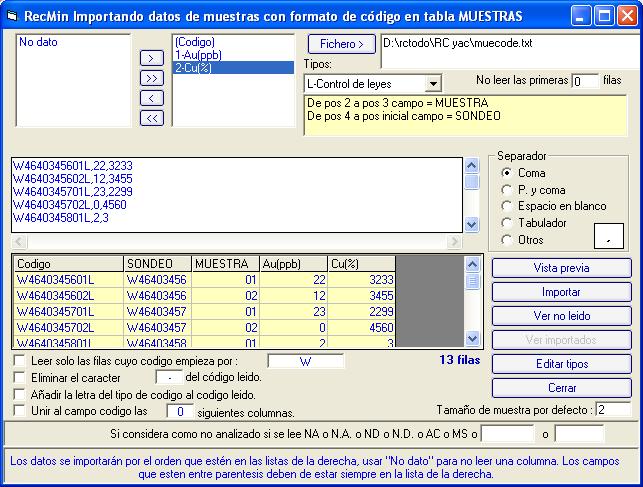643x487 pixels.
Task: Click the SONDEO column header
Action: coord(157,264)
